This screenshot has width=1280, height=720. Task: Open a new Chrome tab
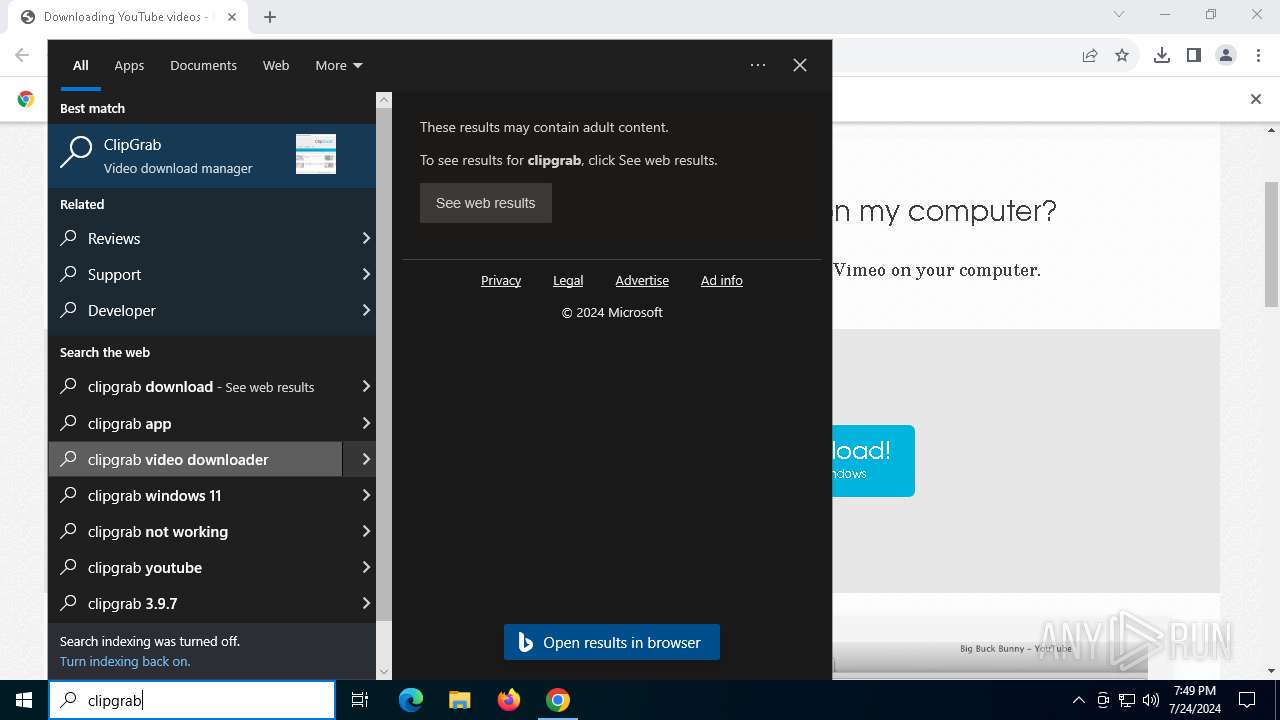coord(270,16)
